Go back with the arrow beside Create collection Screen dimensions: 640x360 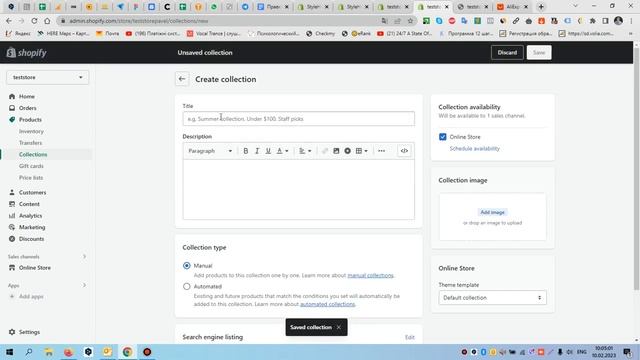(182, 79)
